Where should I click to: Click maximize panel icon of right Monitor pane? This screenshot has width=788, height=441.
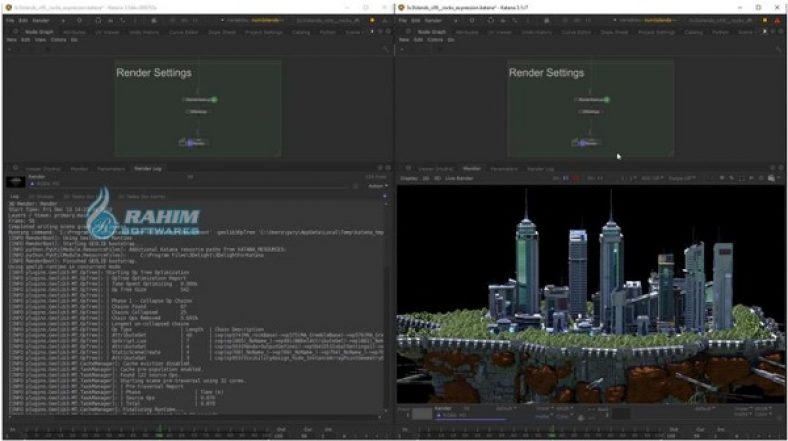pyautogui.click(x=772, y=169)
